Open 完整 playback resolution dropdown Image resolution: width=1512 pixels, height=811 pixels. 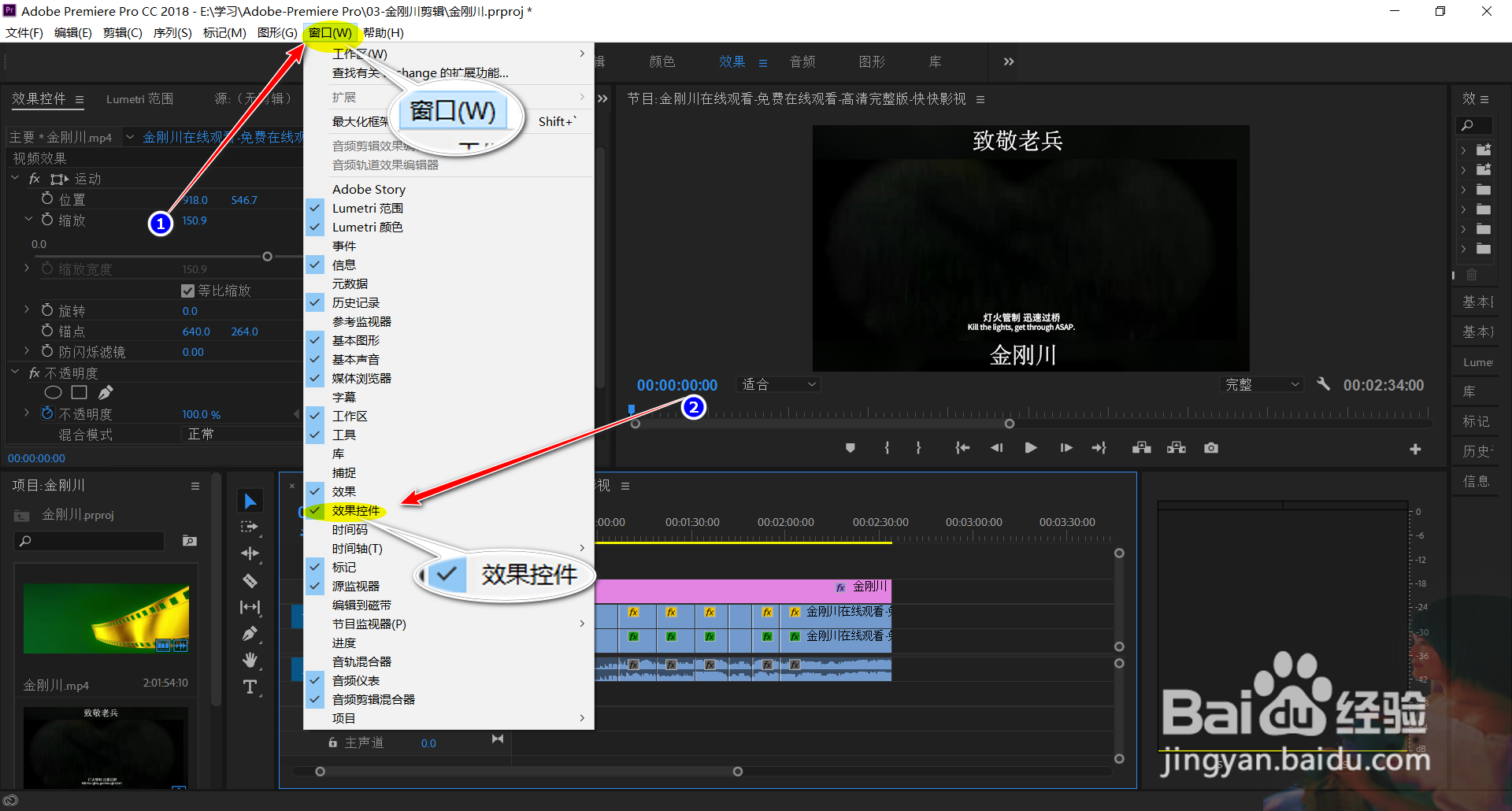coord(1262,384)
